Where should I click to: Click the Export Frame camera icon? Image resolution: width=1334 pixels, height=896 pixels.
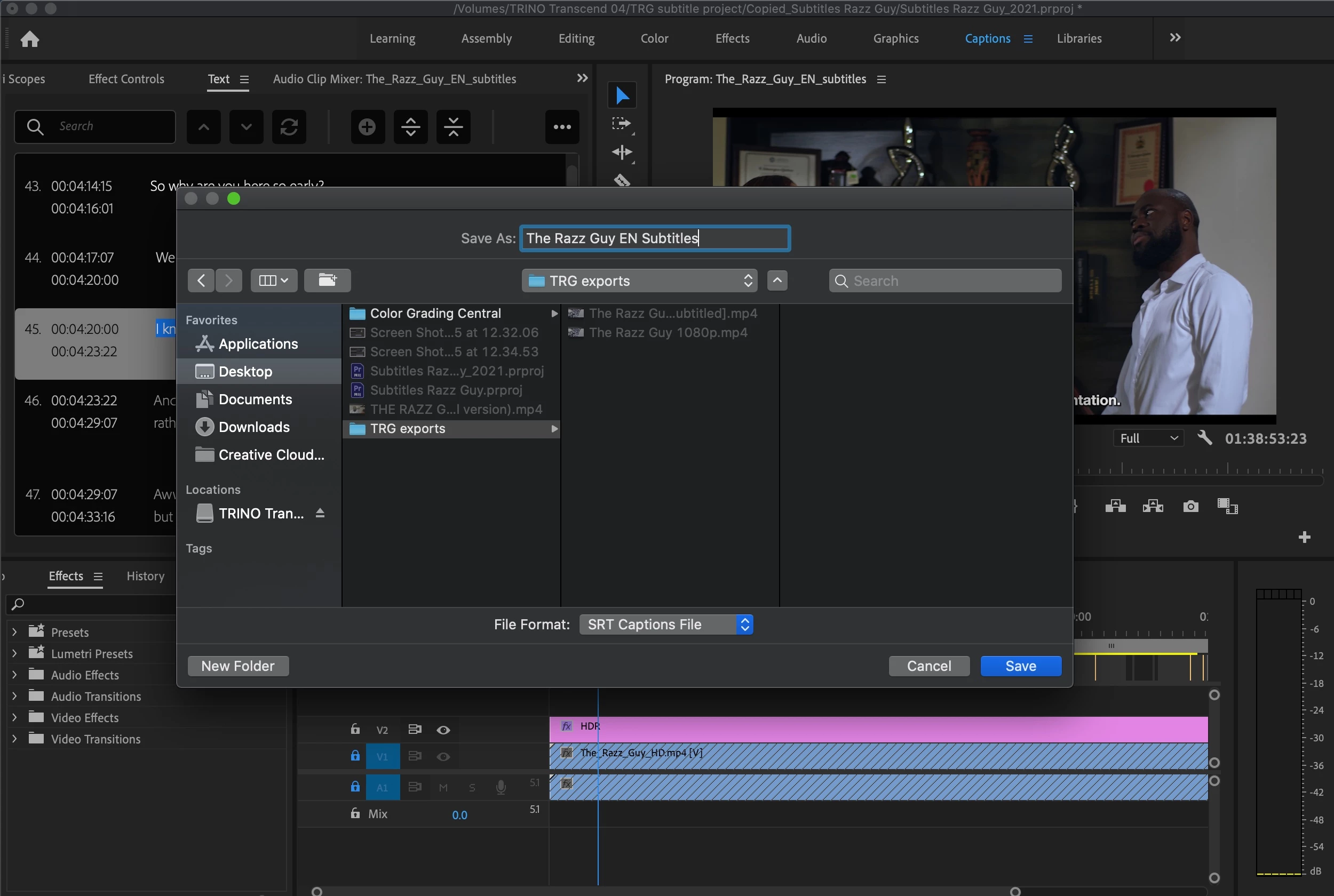1190,506
